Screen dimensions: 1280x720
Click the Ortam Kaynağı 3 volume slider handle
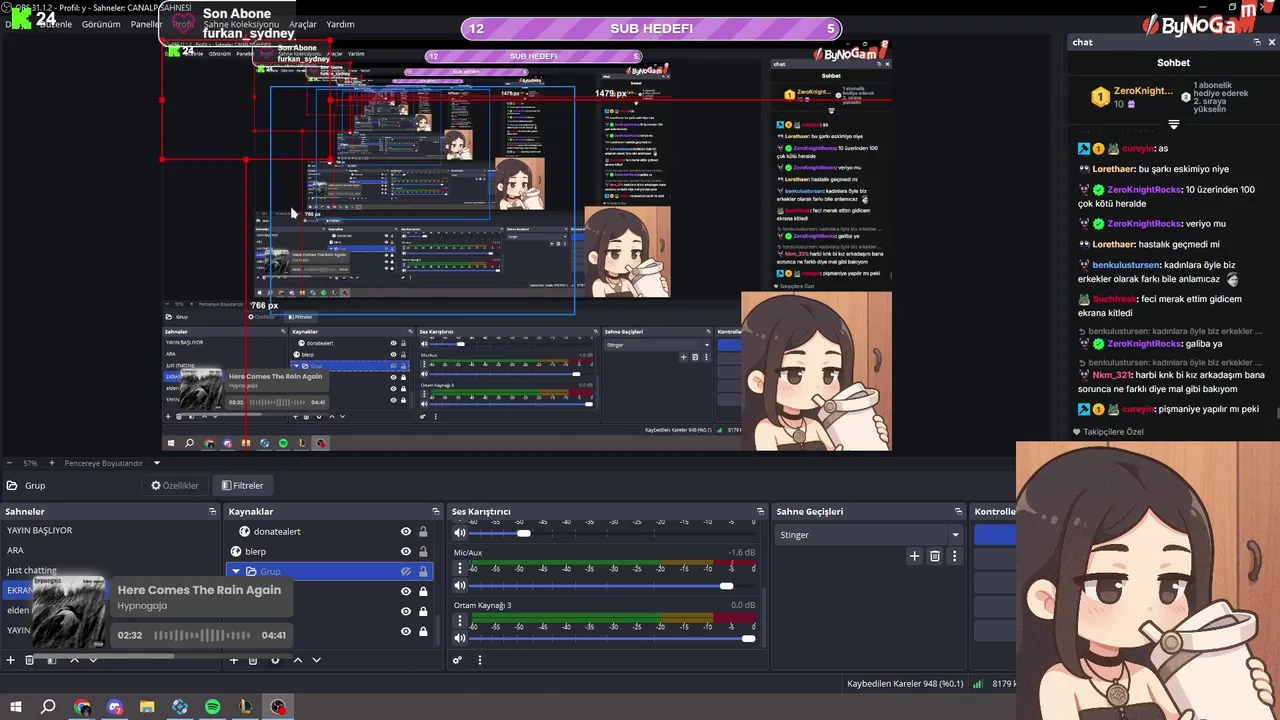[748, 638]
